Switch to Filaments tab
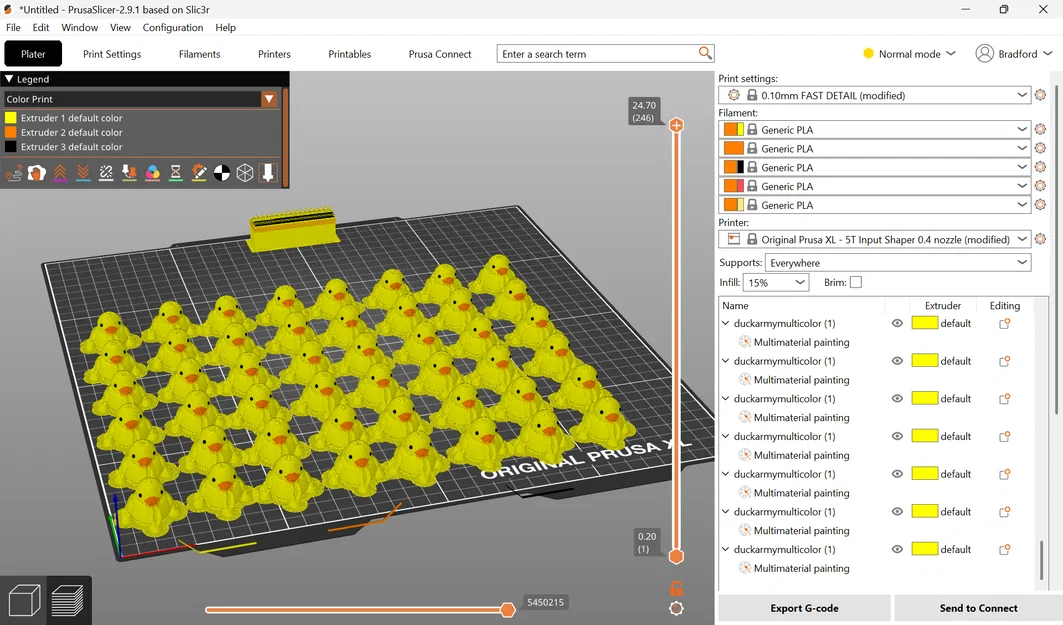This screenshot has width=1063, height=625. click(199, 54)
